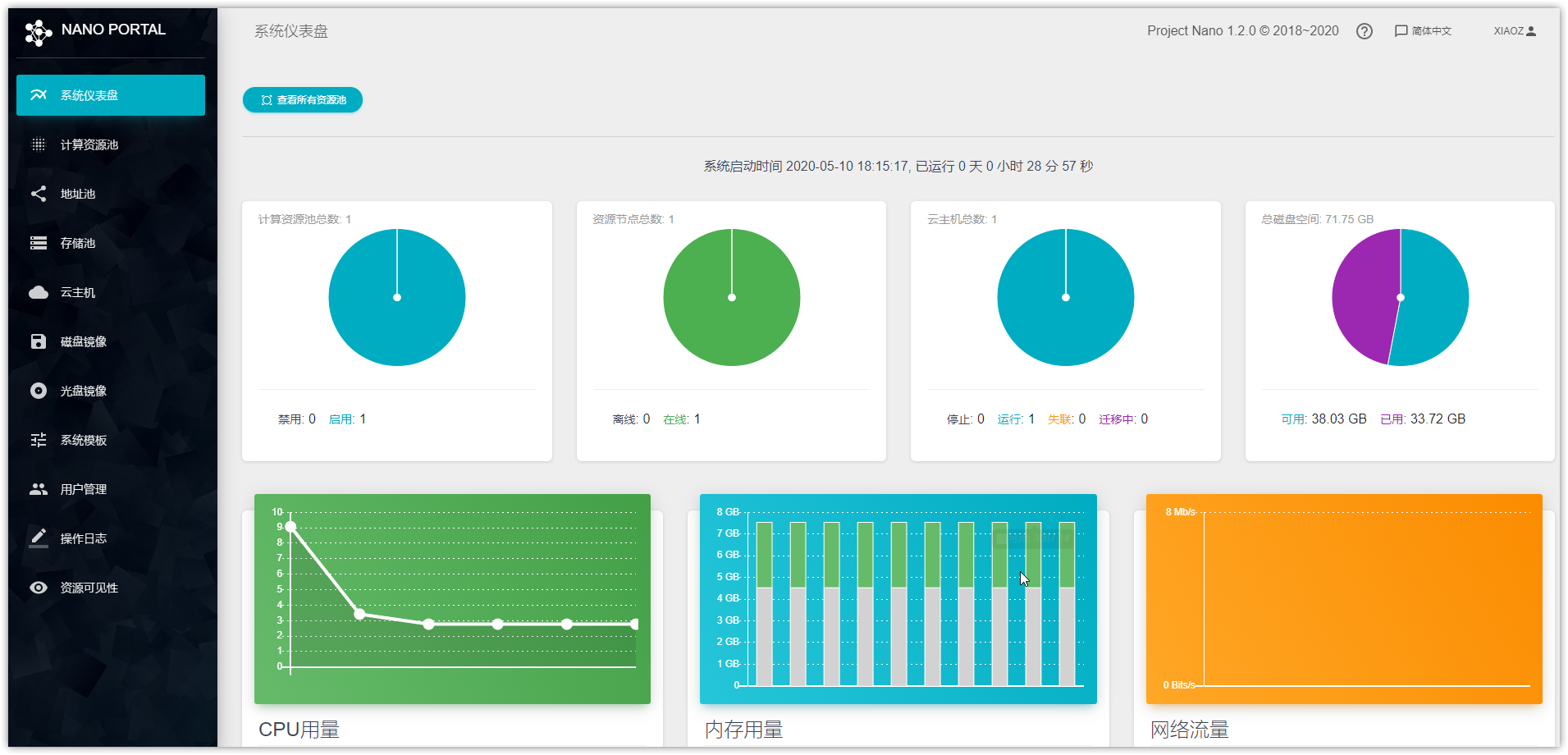The height and width of the screenshot is (755, 1568).
Task: Click the system template sliders icon
Action: point(39,440)
